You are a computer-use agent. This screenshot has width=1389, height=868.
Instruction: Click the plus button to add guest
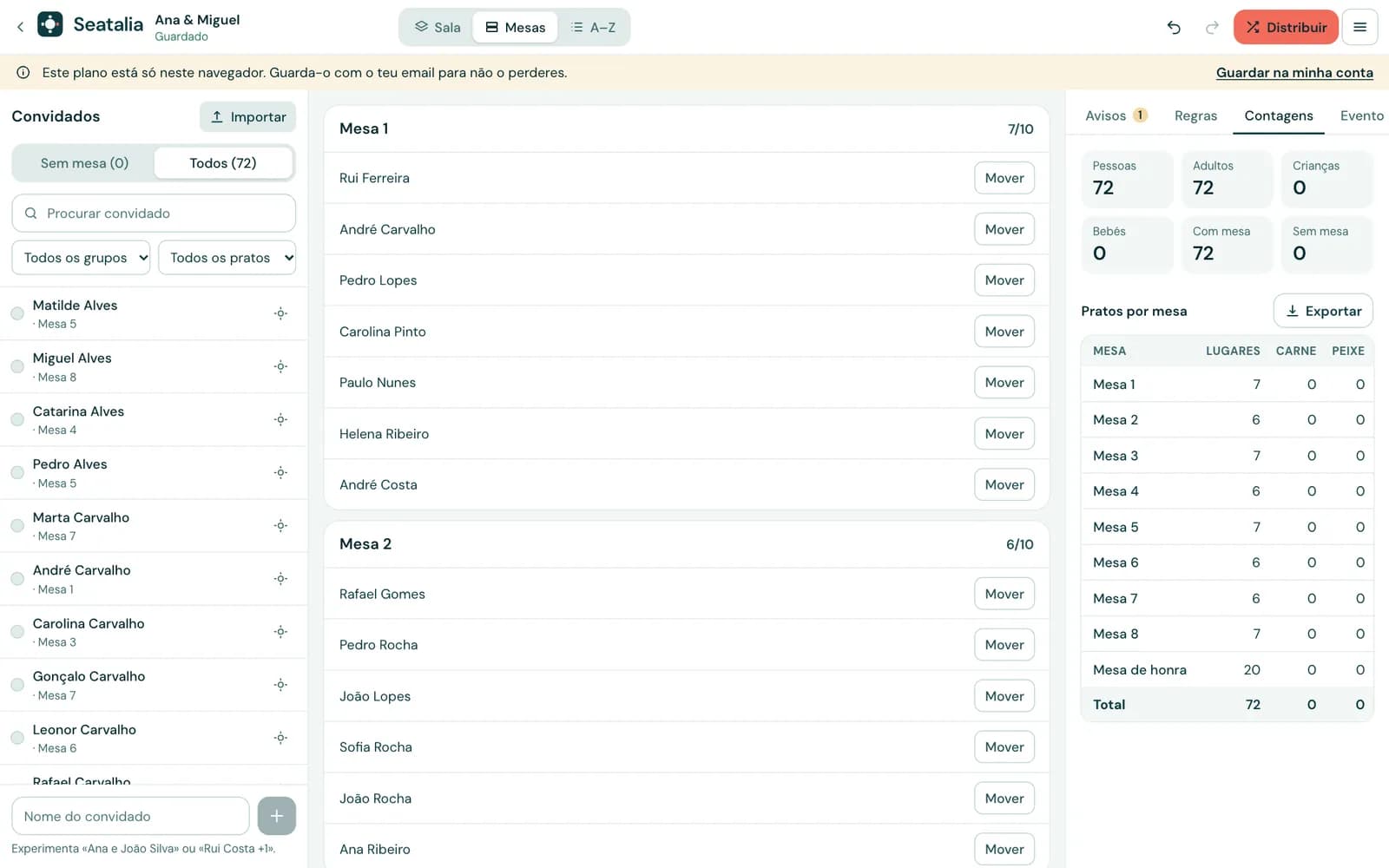[276, 816]
